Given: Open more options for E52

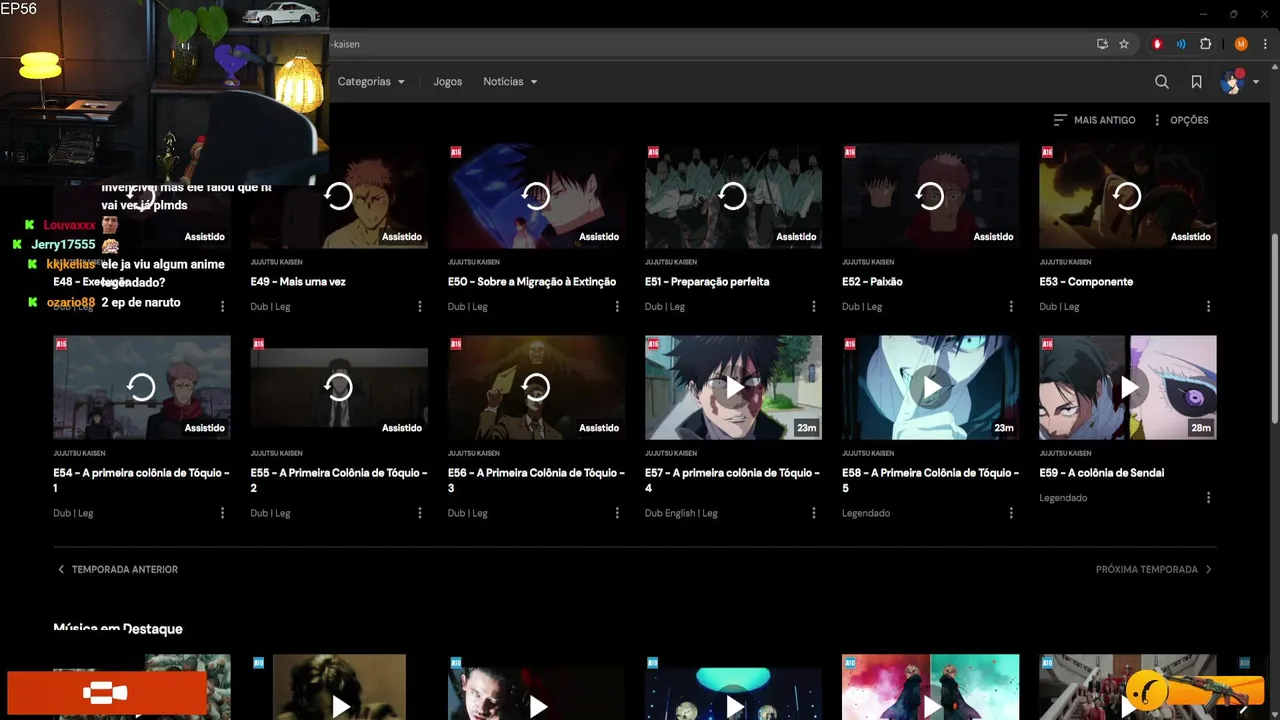Looking at the screenshot, I should pyautogui.click(x=1011, y=307).
